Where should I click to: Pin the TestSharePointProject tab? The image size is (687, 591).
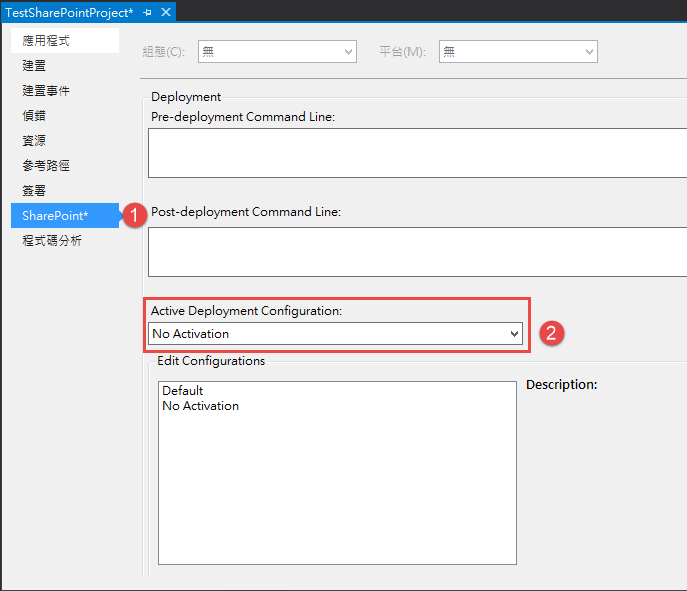[x=147, y=13]
